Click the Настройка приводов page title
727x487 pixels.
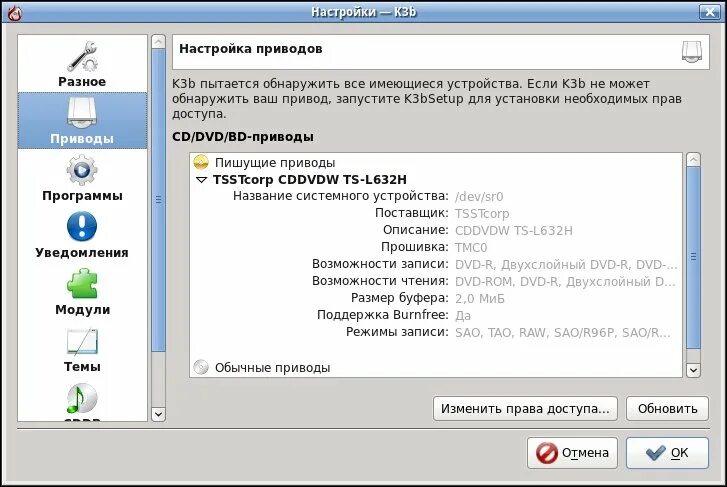coord(250,49)
